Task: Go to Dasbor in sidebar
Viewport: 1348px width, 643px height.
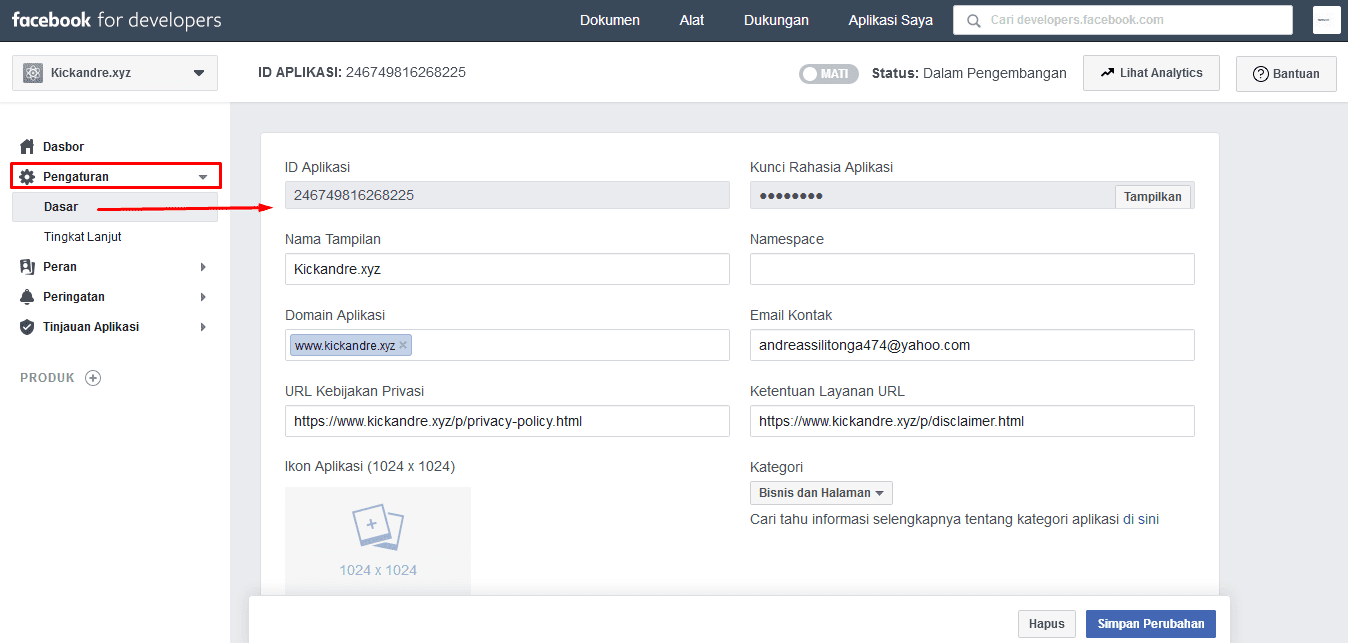Action: (x=63, y=147)
